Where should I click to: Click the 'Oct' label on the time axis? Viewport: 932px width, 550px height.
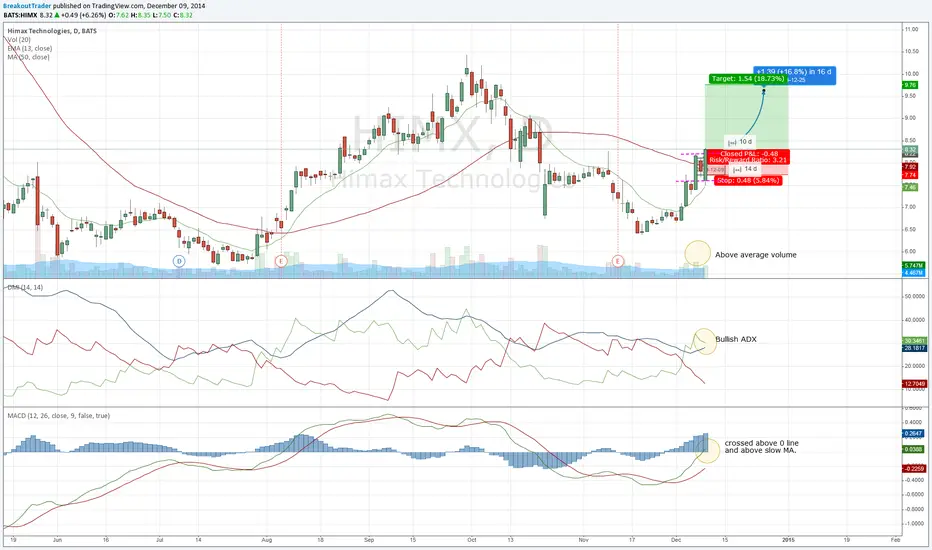[472, 540]
